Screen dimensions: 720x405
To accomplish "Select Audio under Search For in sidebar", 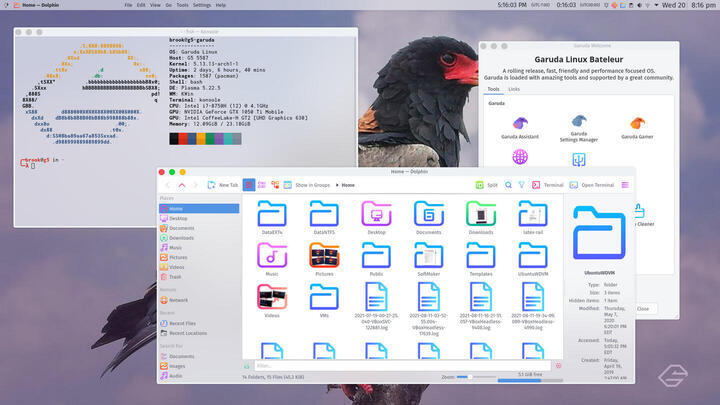I will coord(199,376).
